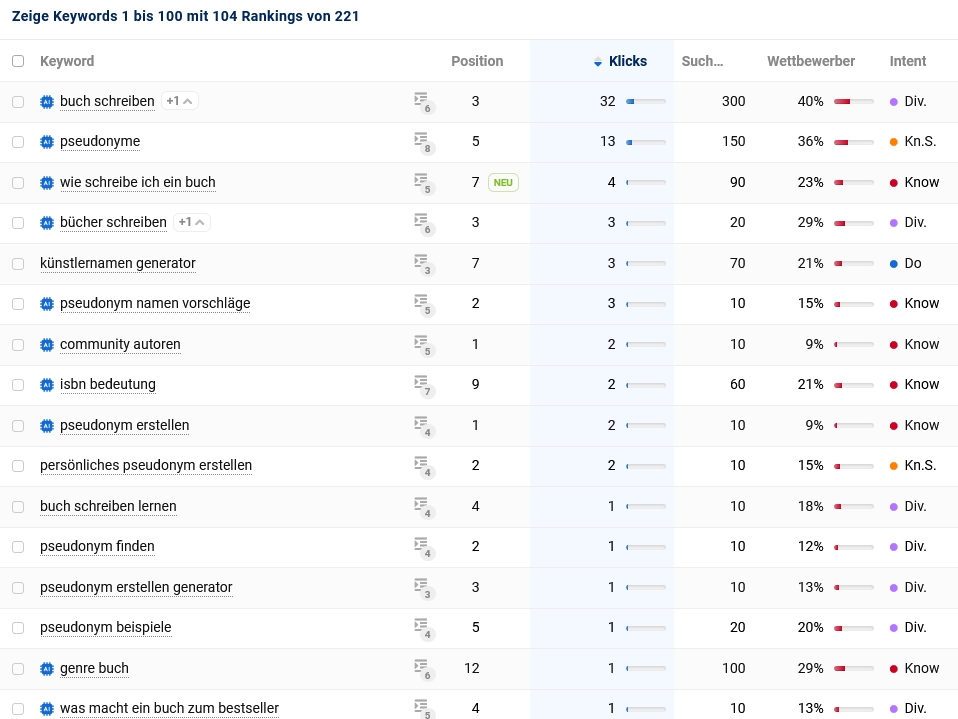Open the keyword link "pseudonym erstellen"

pyautogui.click(x=124, y=425)
